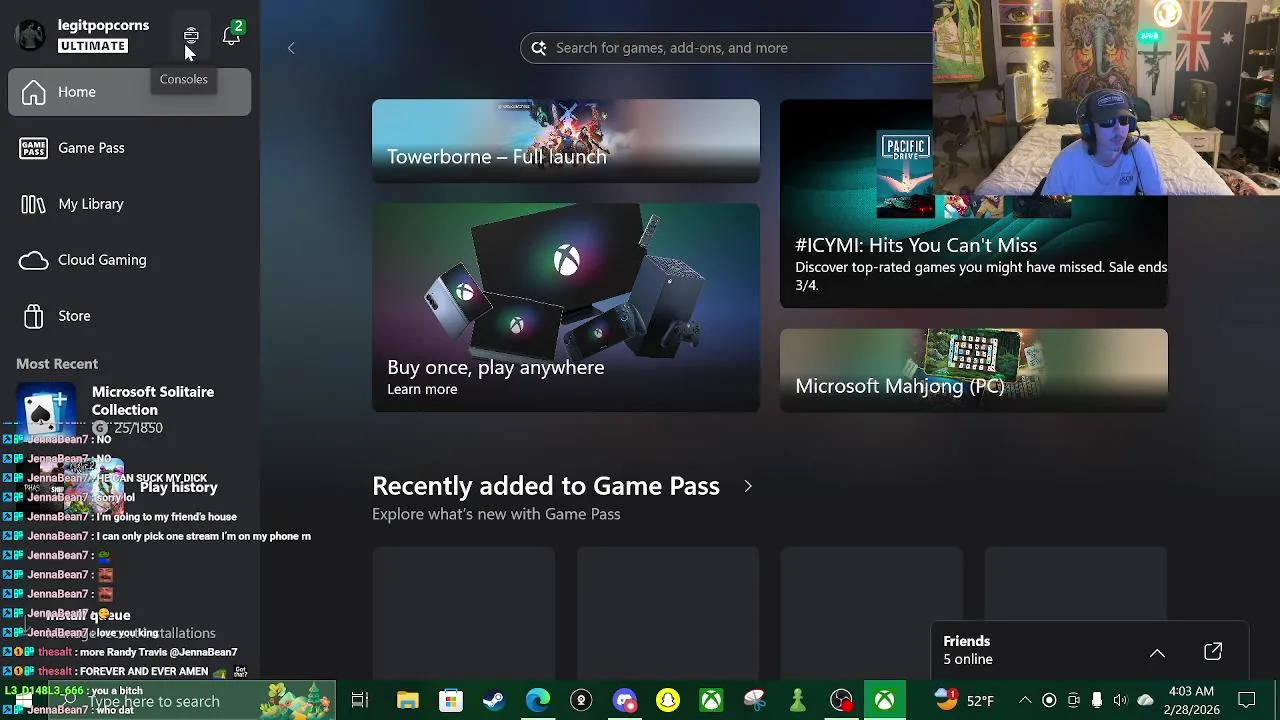Open Windows Action Center notifications
Image resolution: width=1280 pixels, height=720 pixels.
1247,701
